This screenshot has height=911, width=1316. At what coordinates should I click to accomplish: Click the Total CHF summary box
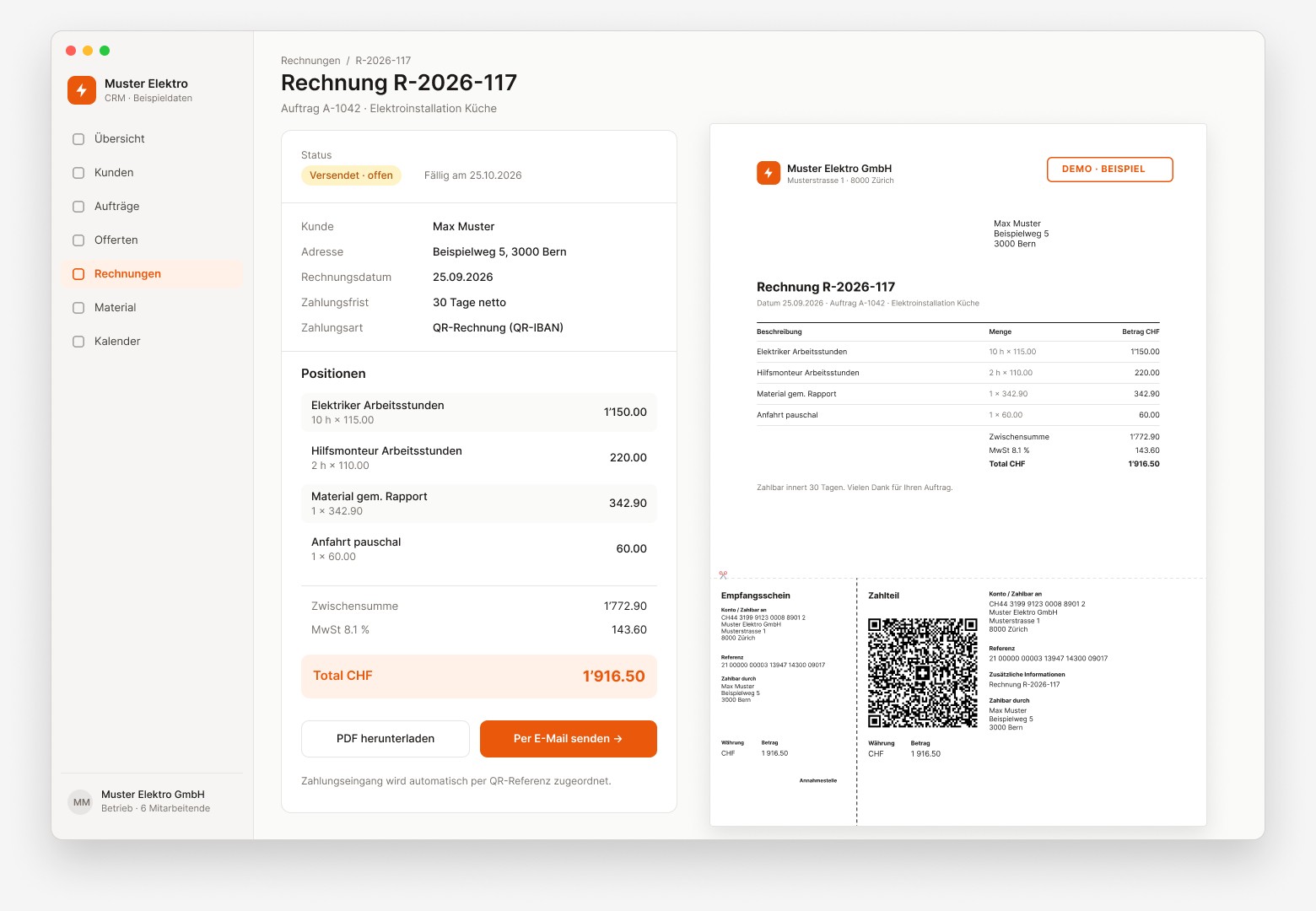click(479, 677)
